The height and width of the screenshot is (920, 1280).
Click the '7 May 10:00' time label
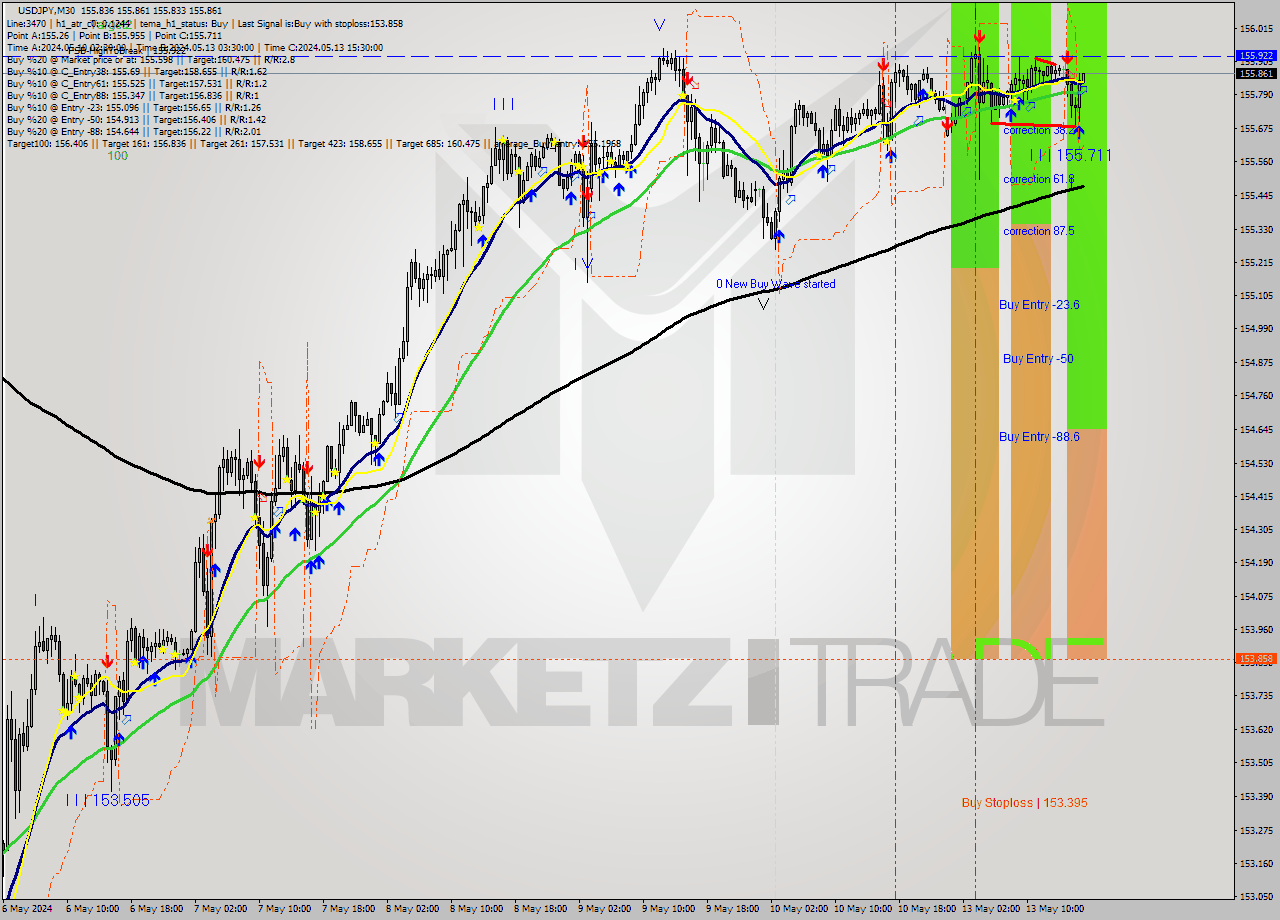click(283, 909)
